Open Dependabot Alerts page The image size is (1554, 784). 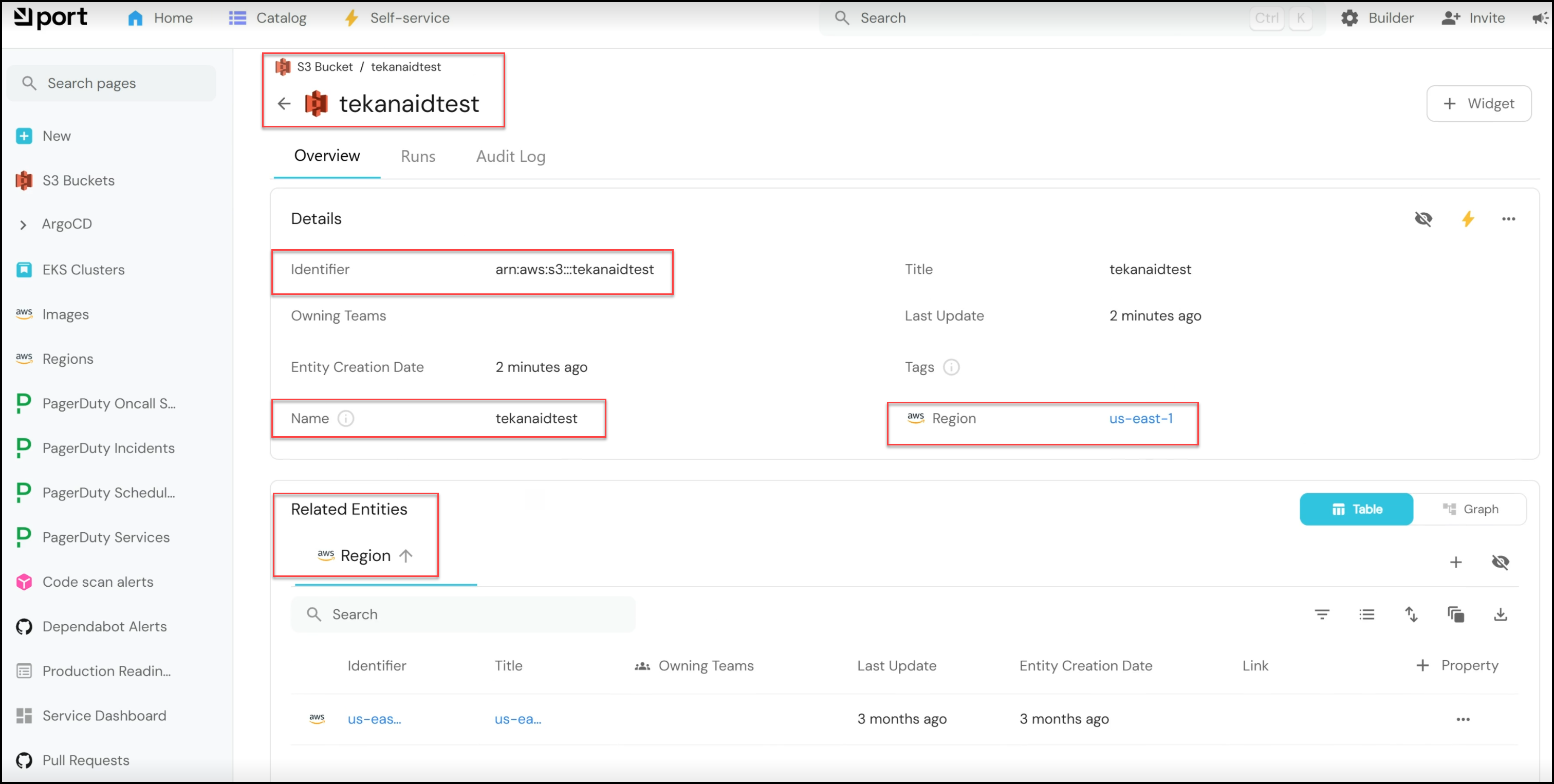[91, 627]
